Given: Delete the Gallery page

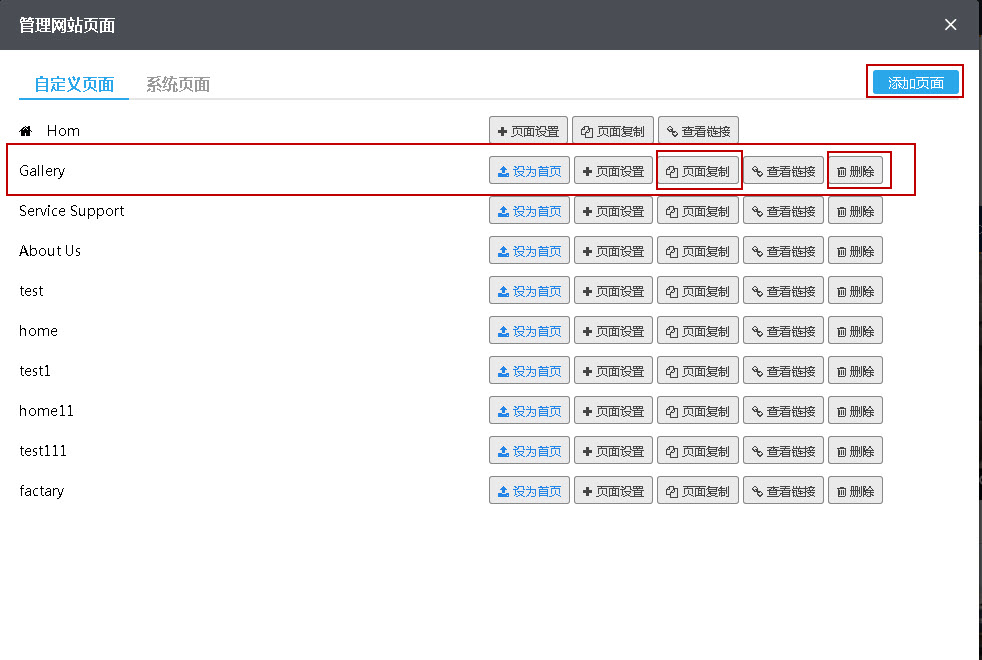Looking at the screenshot, I should 855,171.
